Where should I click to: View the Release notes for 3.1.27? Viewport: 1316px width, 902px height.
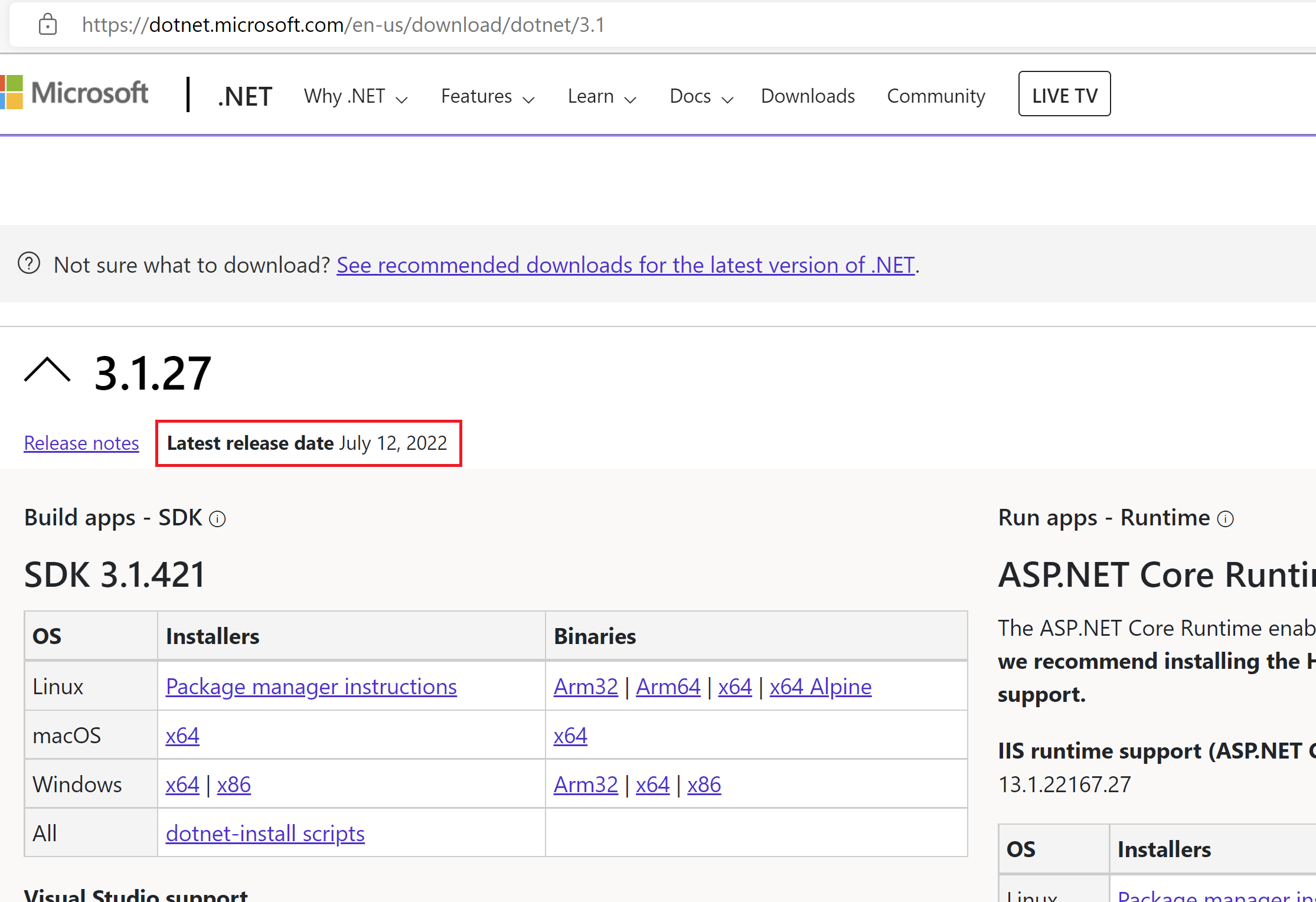tap(81, 442)
